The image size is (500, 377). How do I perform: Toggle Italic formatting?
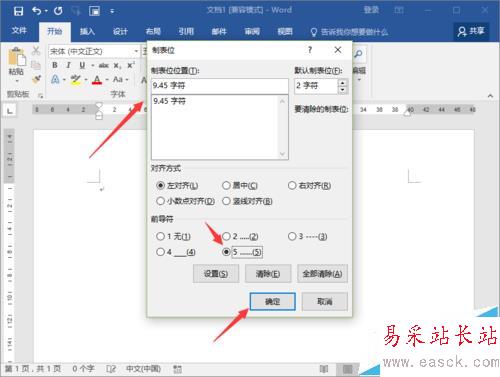tap(68, 65)
